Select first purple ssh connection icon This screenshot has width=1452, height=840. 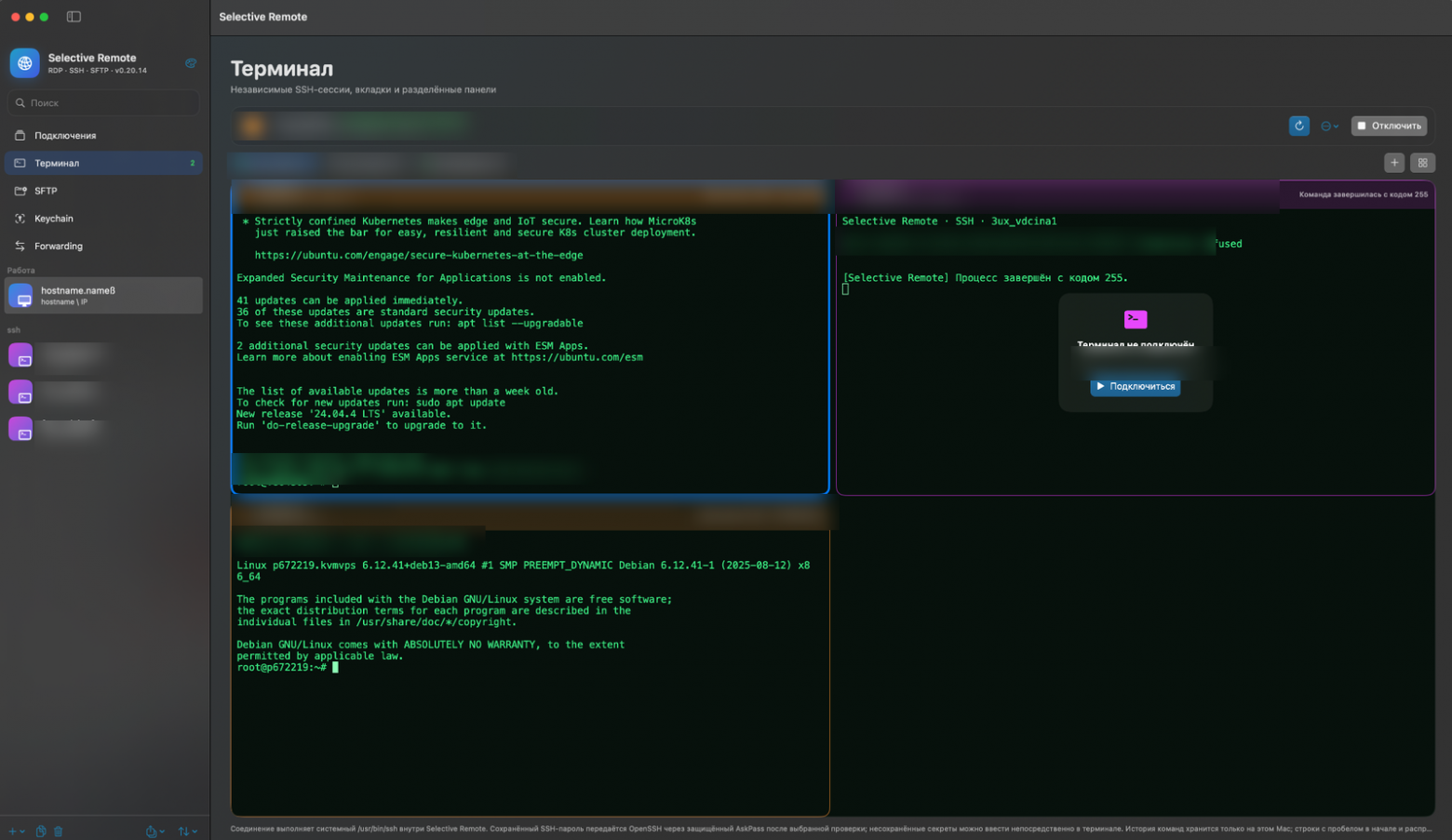[x=20, y=355]
